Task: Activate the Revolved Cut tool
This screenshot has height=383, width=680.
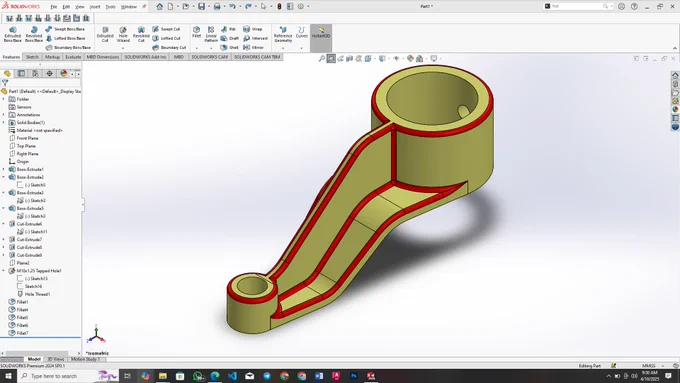Action: click(x=141, y=34)
